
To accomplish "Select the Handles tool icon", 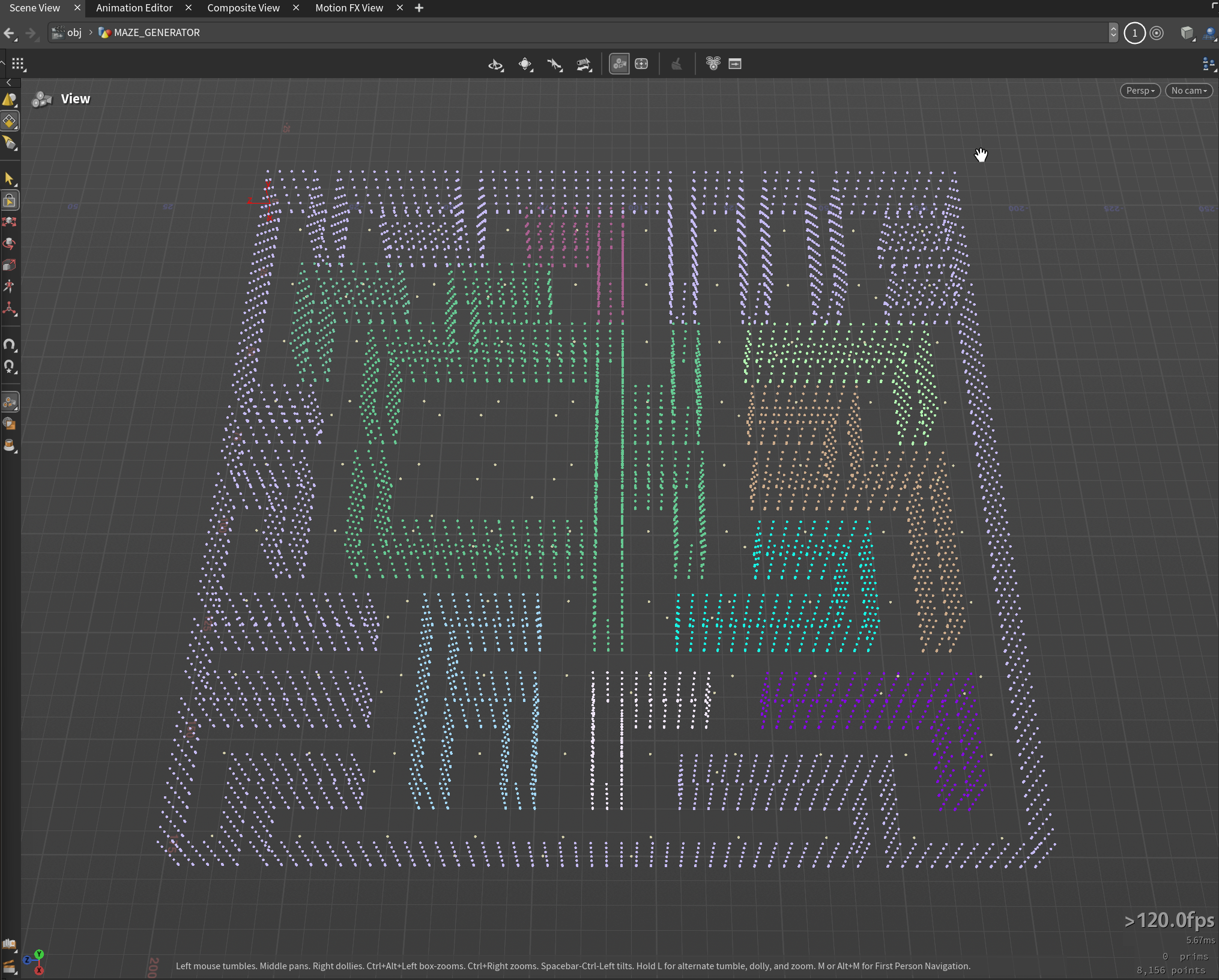I will [x=9, y=309].
